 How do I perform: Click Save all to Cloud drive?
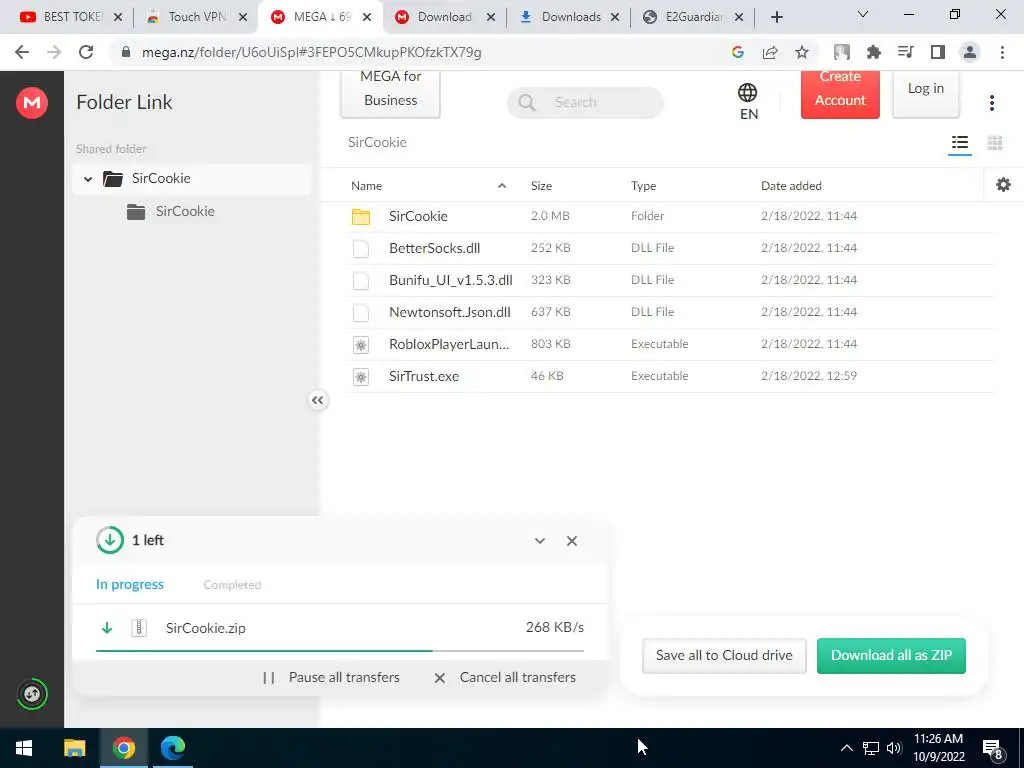pos(724,656)
